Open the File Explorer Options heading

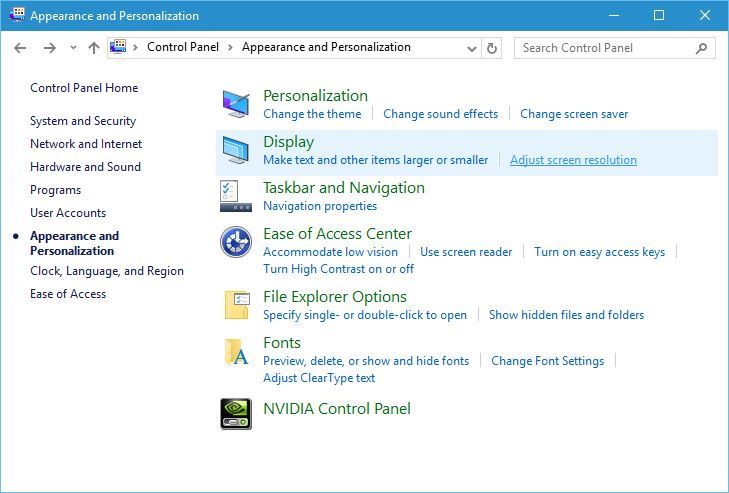coord(335,297)
